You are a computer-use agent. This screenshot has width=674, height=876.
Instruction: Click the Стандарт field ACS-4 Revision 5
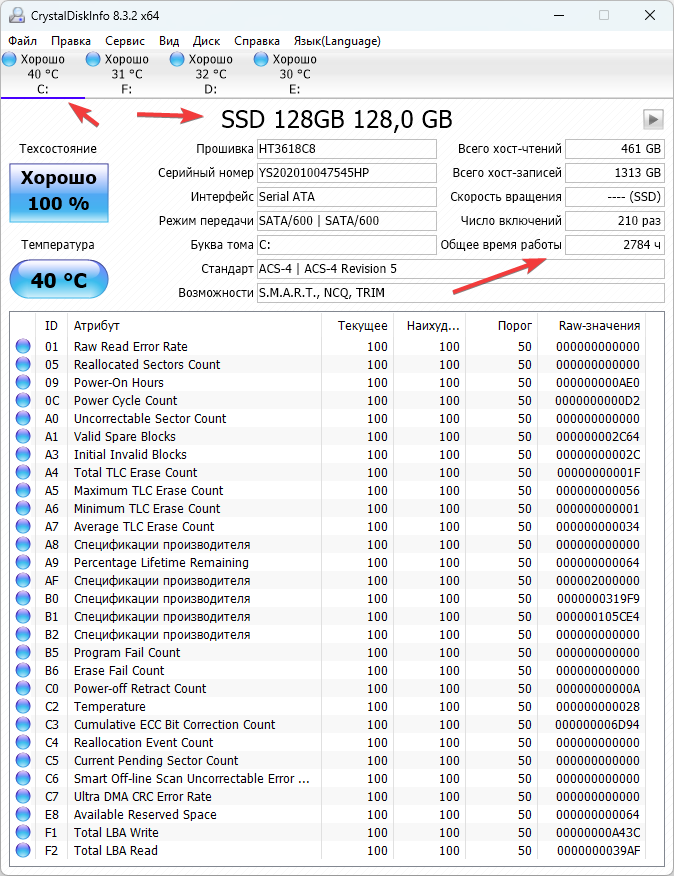(x=461, y=269)
